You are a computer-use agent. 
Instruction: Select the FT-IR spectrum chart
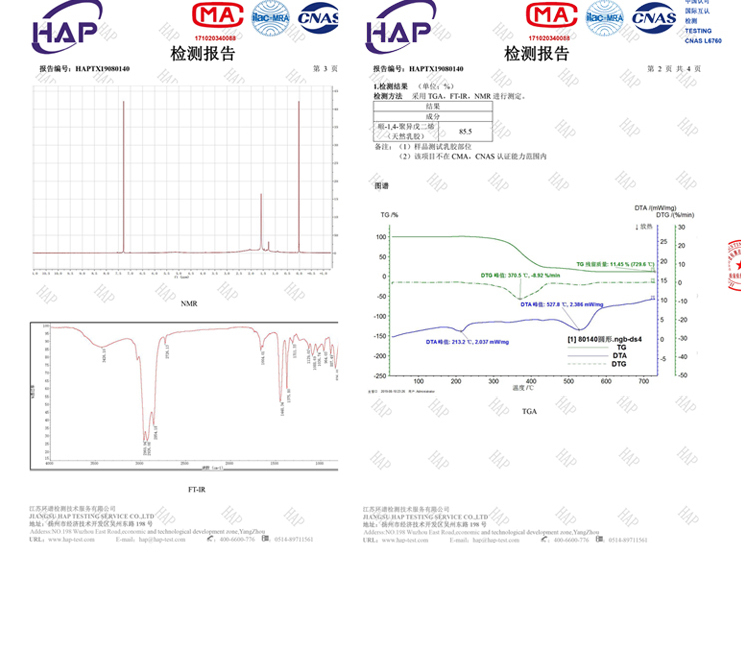[x=185, y=396]
